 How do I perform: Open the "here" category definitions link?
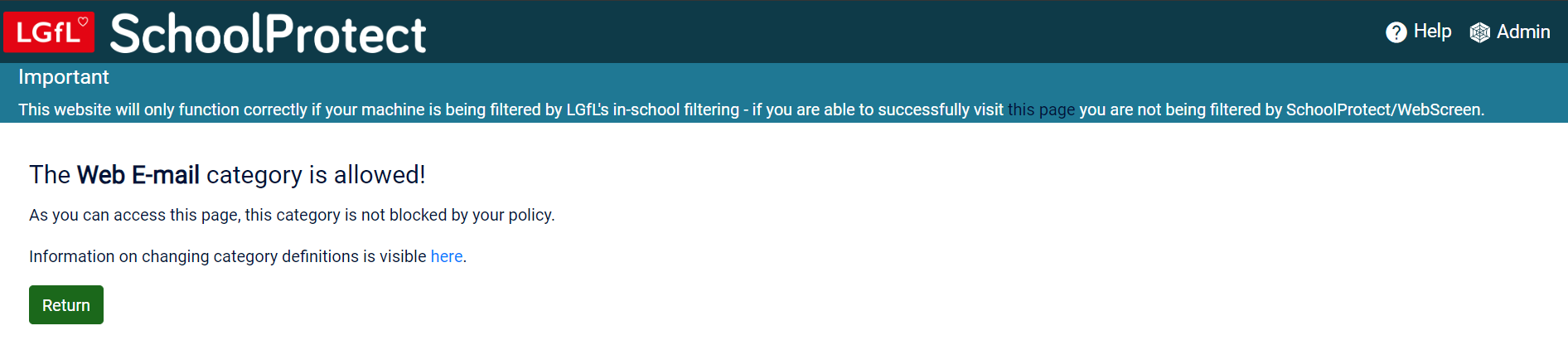point(447,256)
